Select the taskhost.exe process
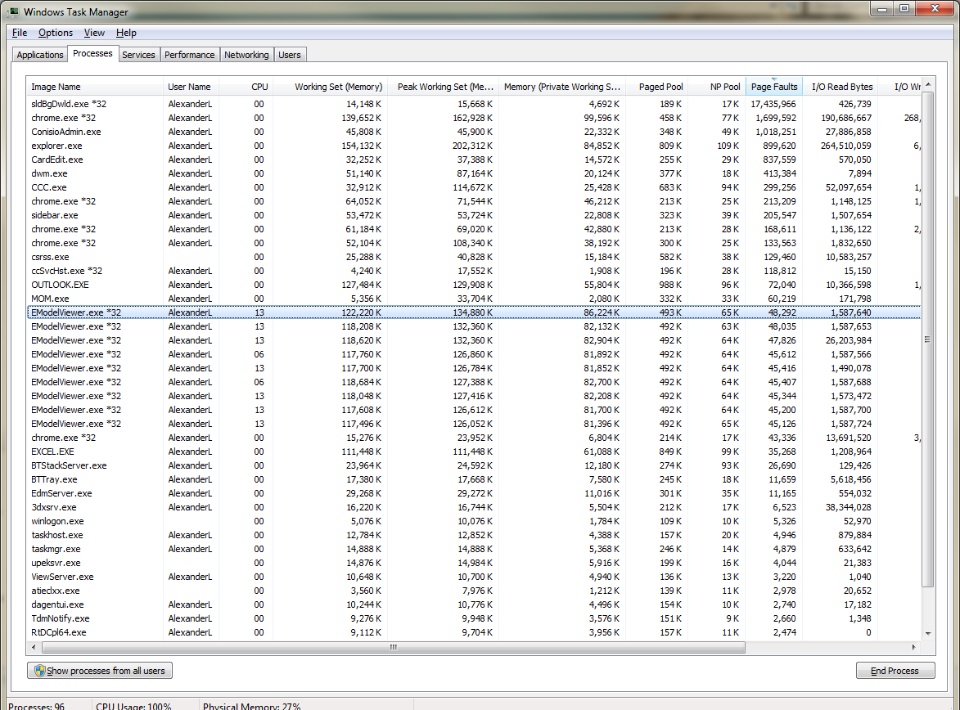The width and height of the screenshot is (960, 710). click(x=474, y=535)
